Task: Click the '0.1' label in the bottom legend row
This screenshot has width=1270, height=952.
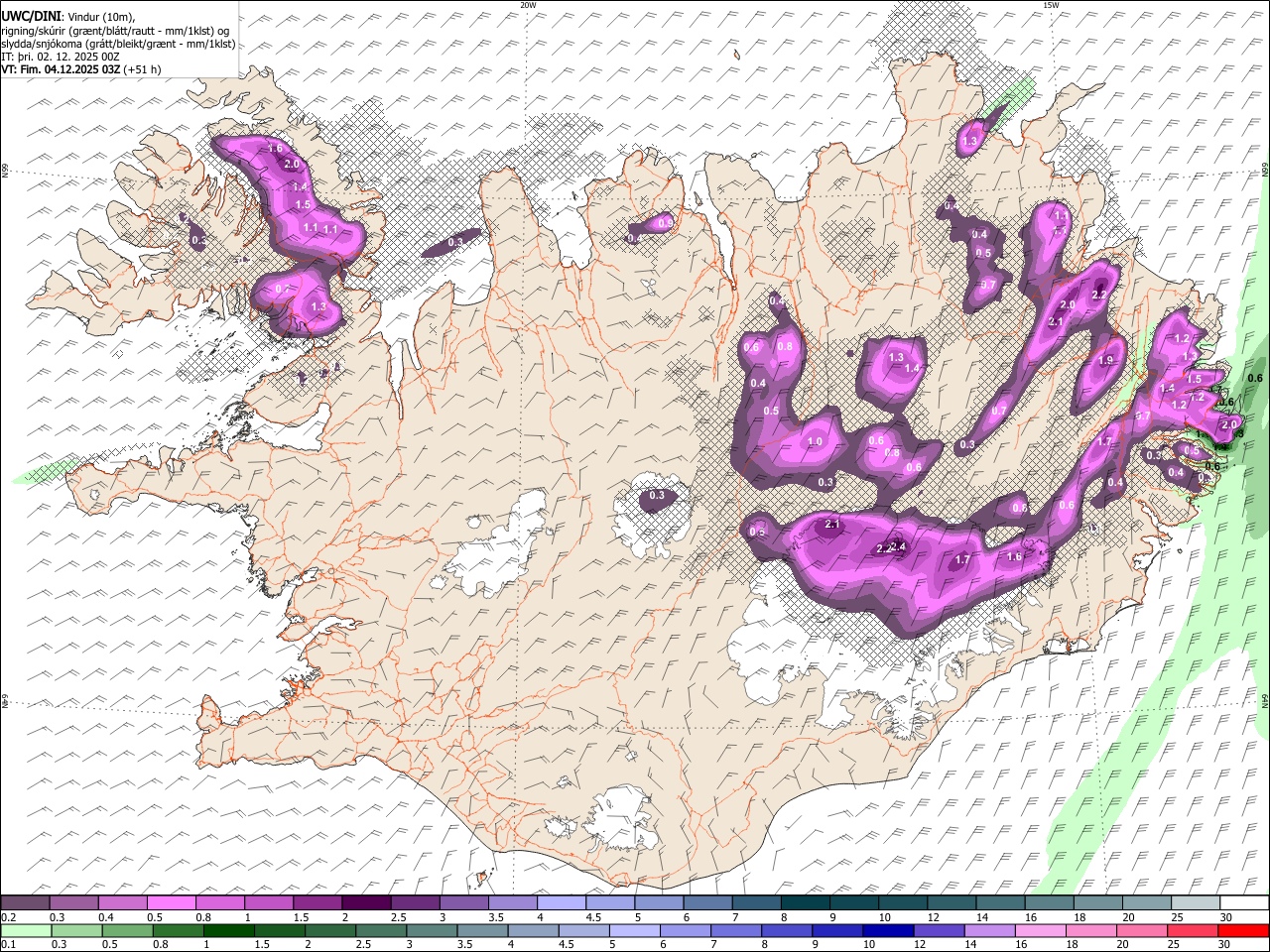Action: pyautogui.click(x=8, y=945)
